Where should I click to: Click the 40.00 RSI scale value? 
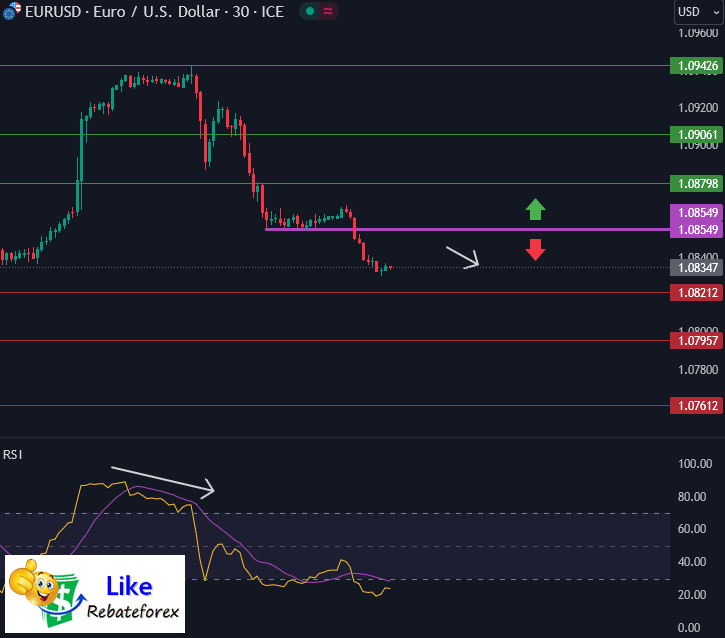[x=692, y=562]
